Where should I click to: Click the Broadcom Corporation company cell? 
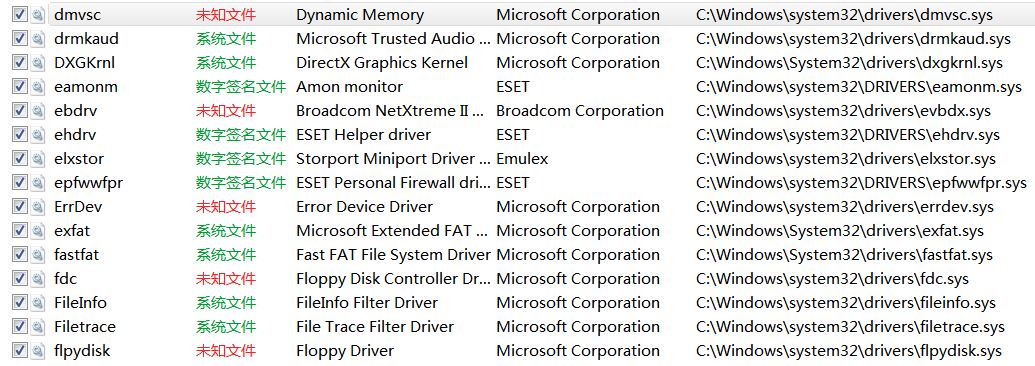tap(580, 111)
